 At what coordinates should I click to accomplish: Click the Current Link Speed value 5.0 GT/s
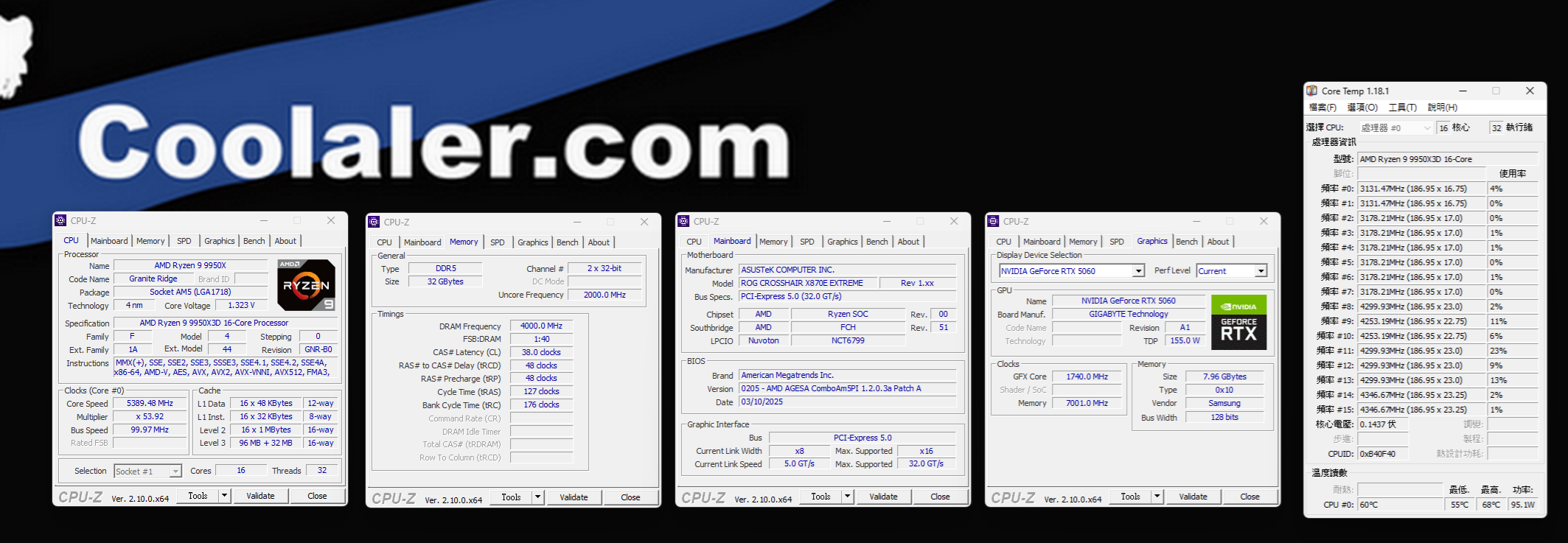pos(799,463)
